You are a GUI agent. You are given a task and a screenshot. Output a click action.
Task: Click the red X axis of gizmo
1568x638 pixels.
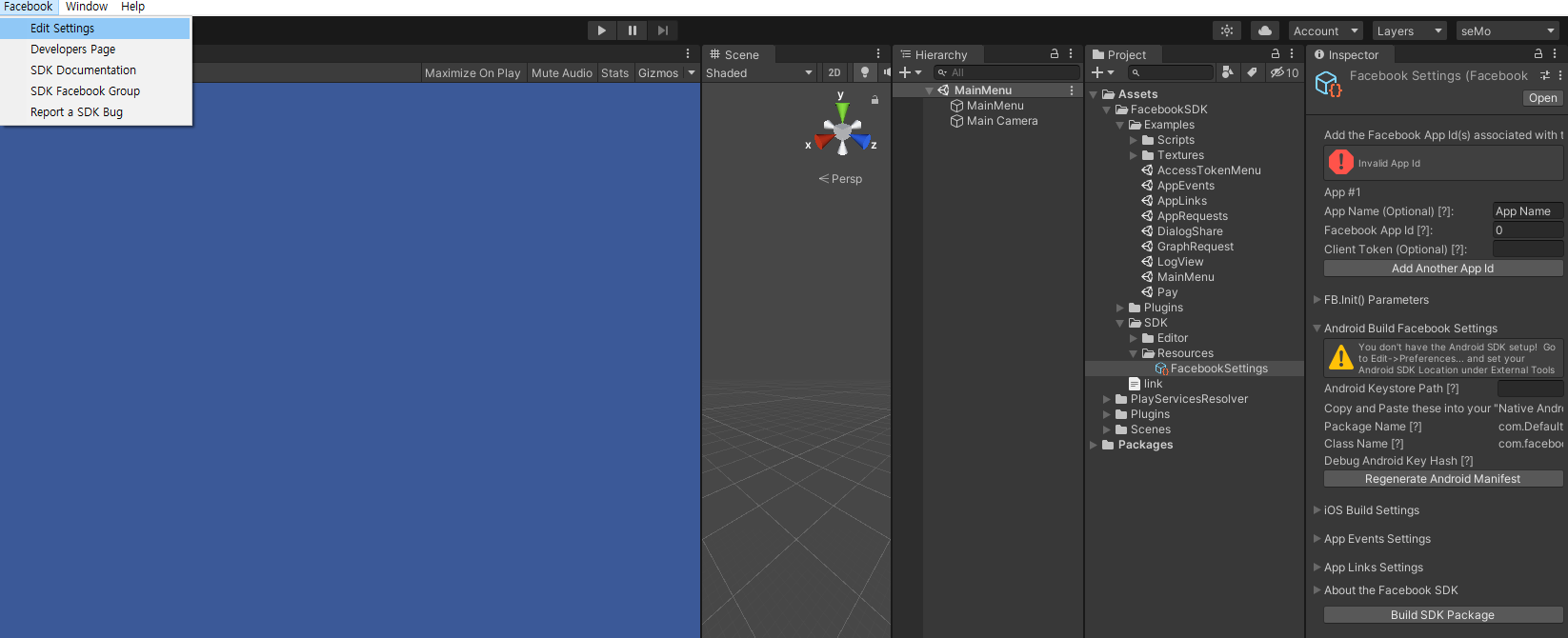click(824, 142)
